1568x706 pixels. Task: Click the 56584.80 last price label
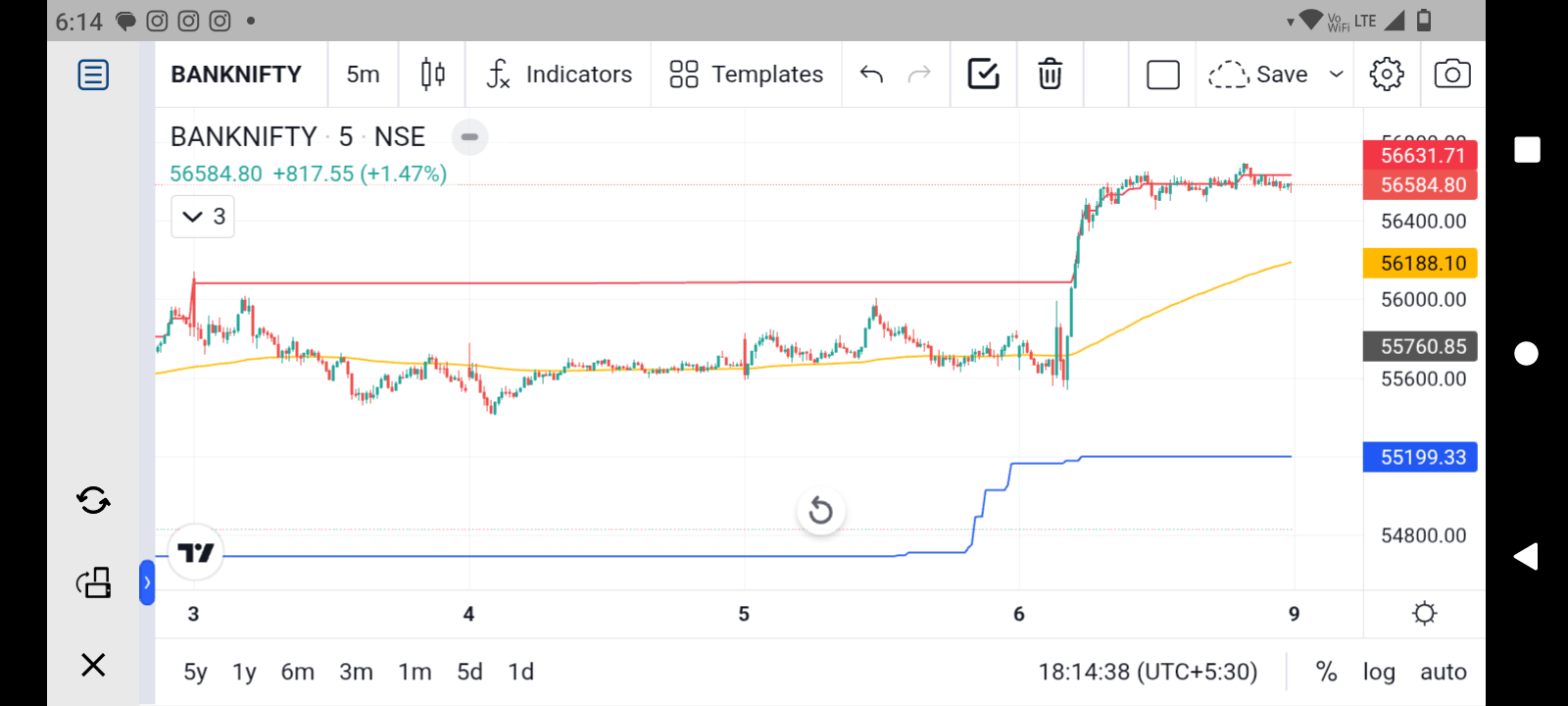pos(1420,184)
